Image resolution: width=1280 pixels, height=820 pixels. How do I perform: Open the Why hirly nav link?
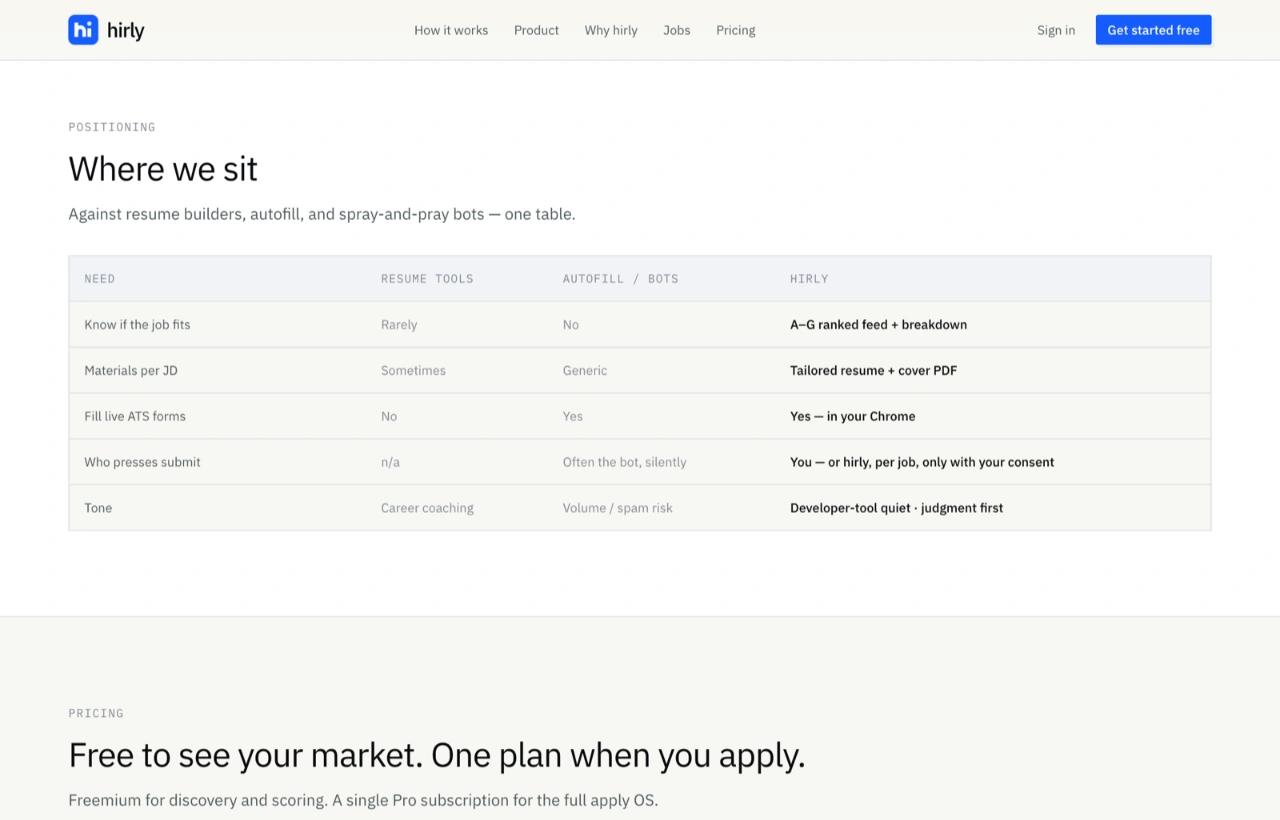coord(611,30)
